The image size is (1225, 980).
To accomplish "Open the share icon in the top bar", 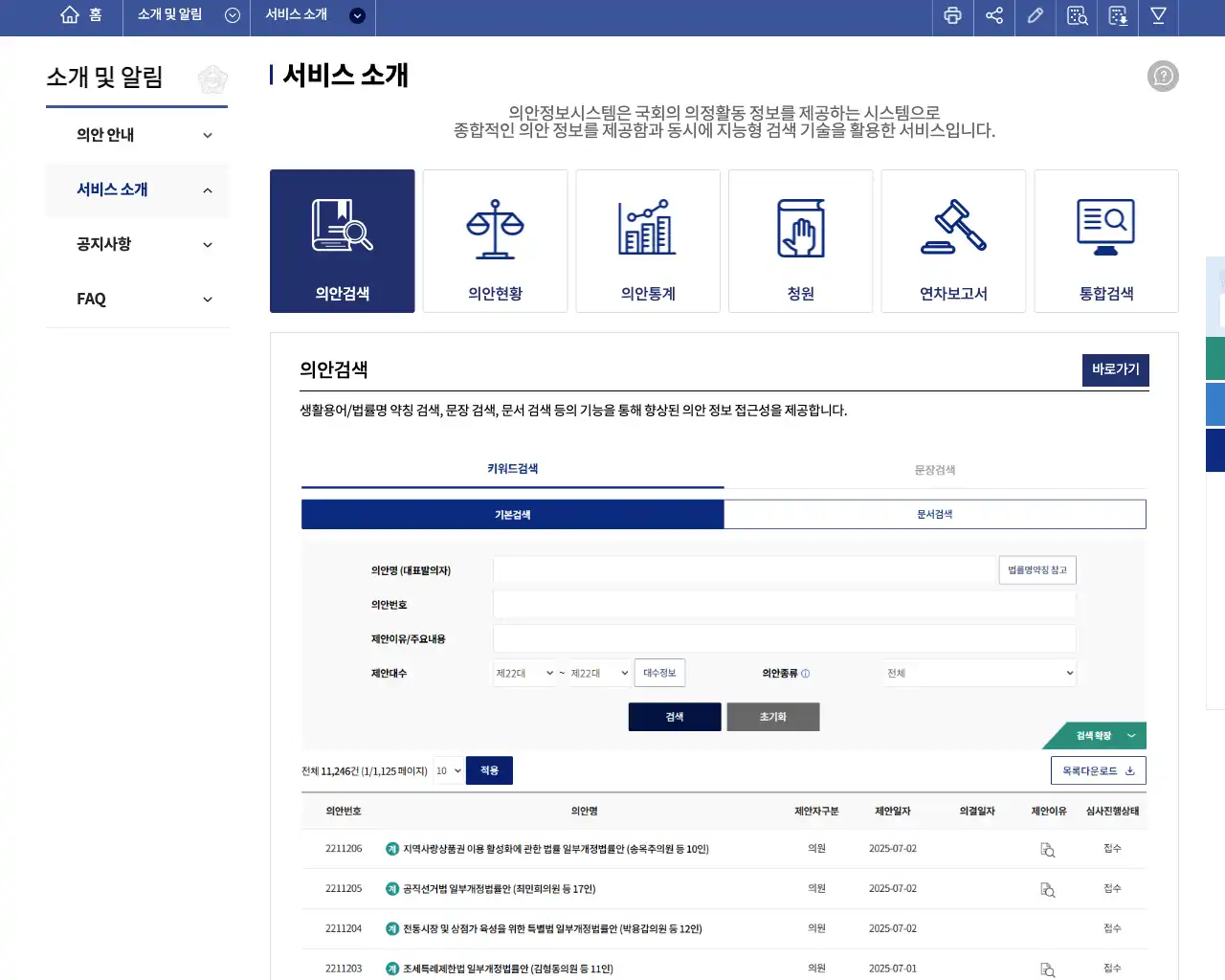I will point(994,15).
